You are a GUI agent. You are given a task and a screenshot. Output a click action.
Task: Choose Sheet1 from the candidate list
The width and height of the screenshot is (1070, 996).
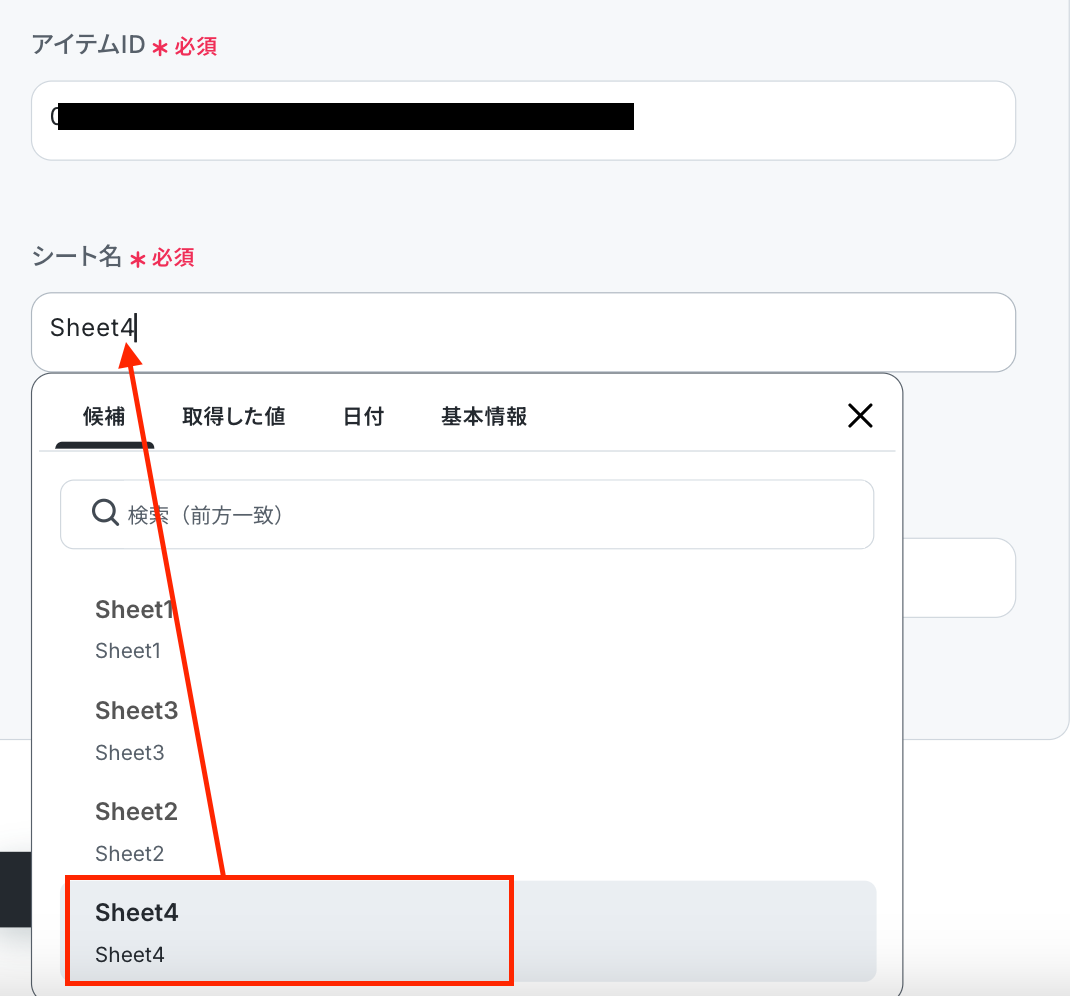coord(469,628)
